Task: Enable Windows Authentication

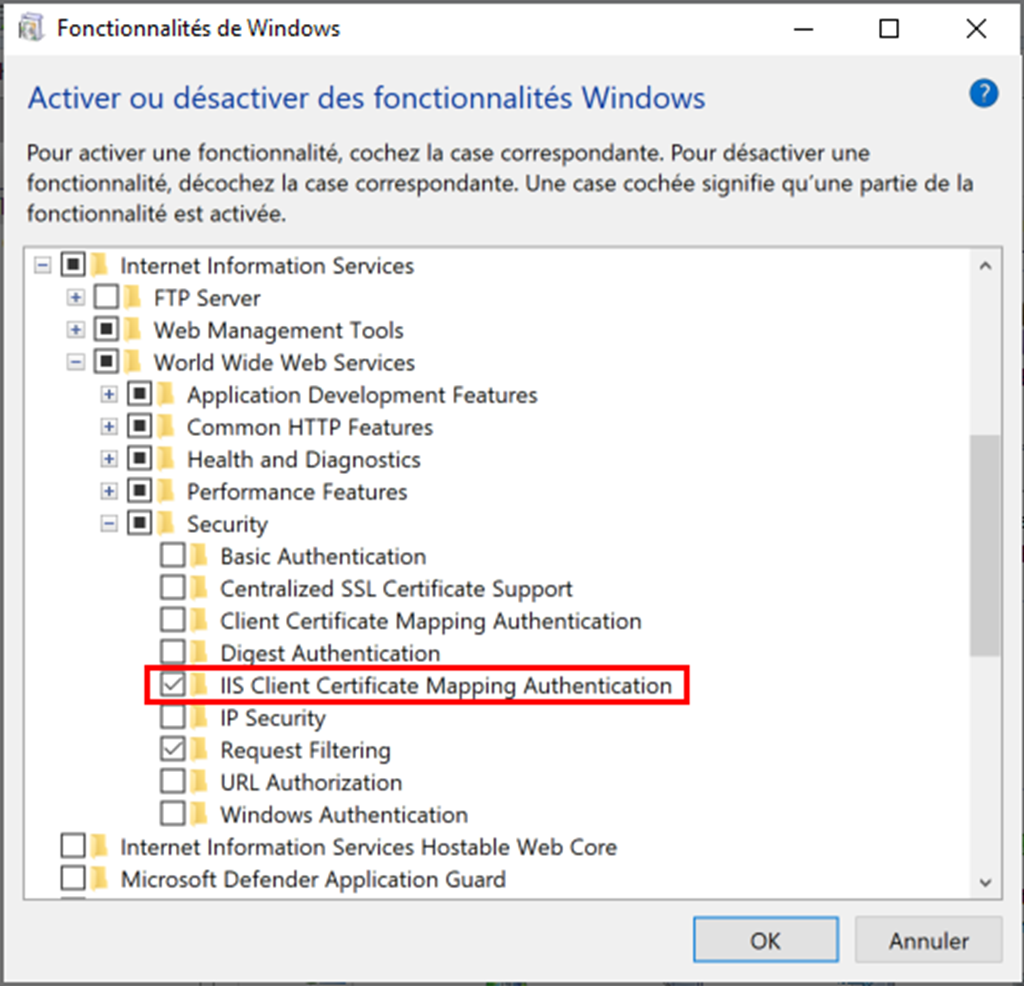Action: click(x=172, y=814)
